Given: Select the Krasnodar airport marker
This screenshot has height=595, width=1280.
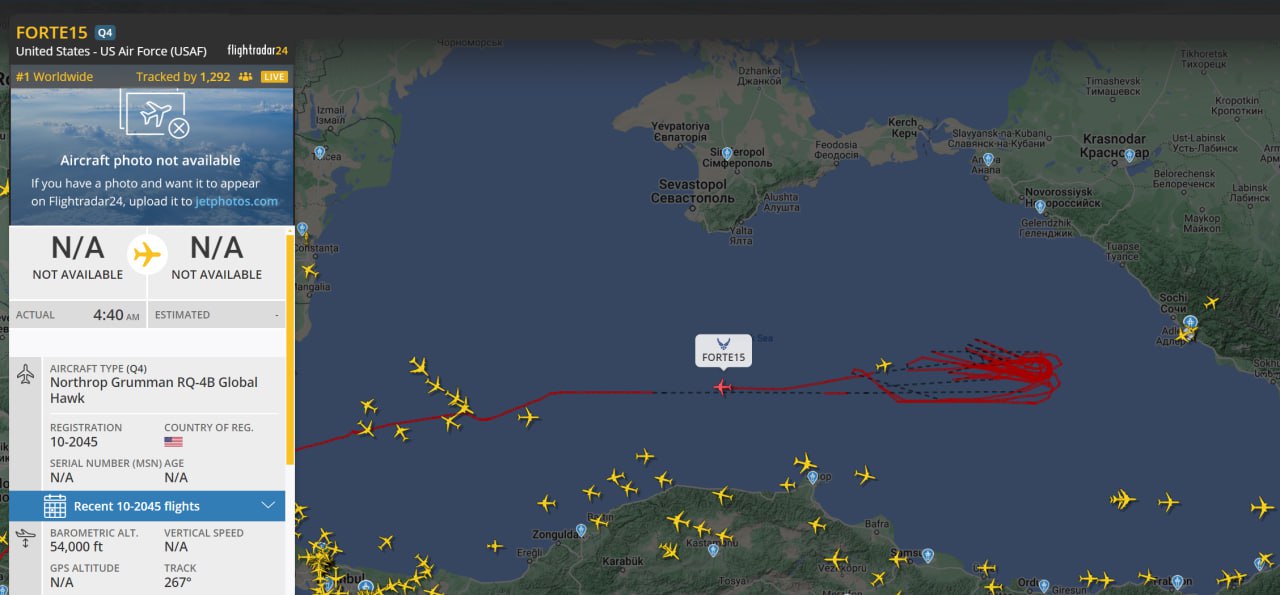Looking at the screenshot, I should pos(1130,155).
